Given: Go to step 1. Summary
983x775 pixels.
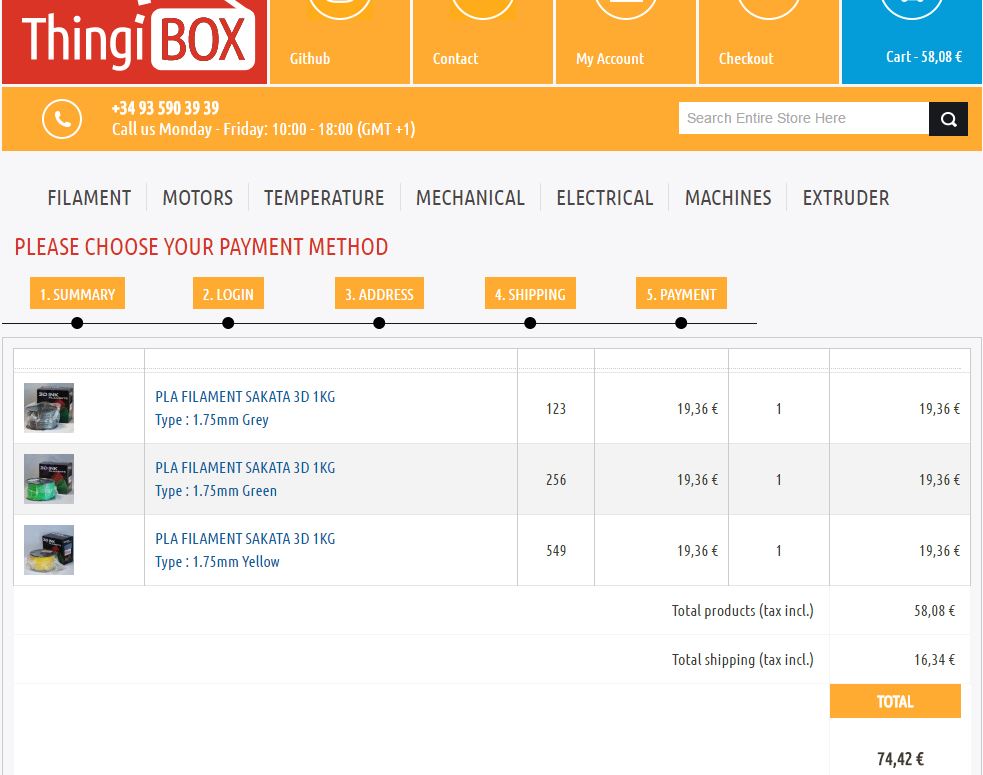Looking at the screenshot, I should click(x=77, y=293).
